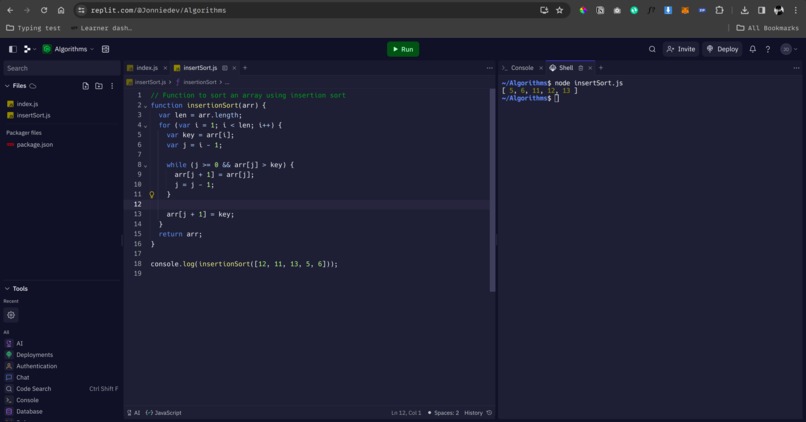Close the insertSort.js tab
The height and width of the screenshot is (422, 806).
(234, 68)
